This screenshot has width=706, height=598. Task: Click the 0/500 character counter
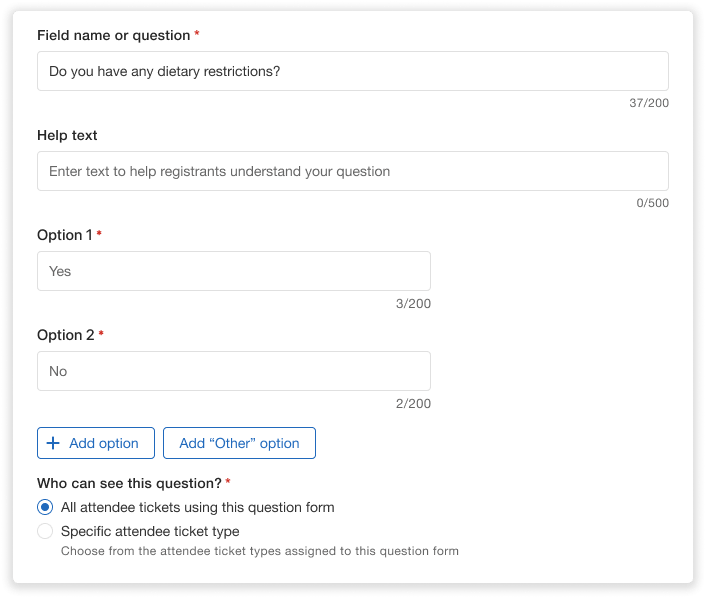[x=652, y=203]
